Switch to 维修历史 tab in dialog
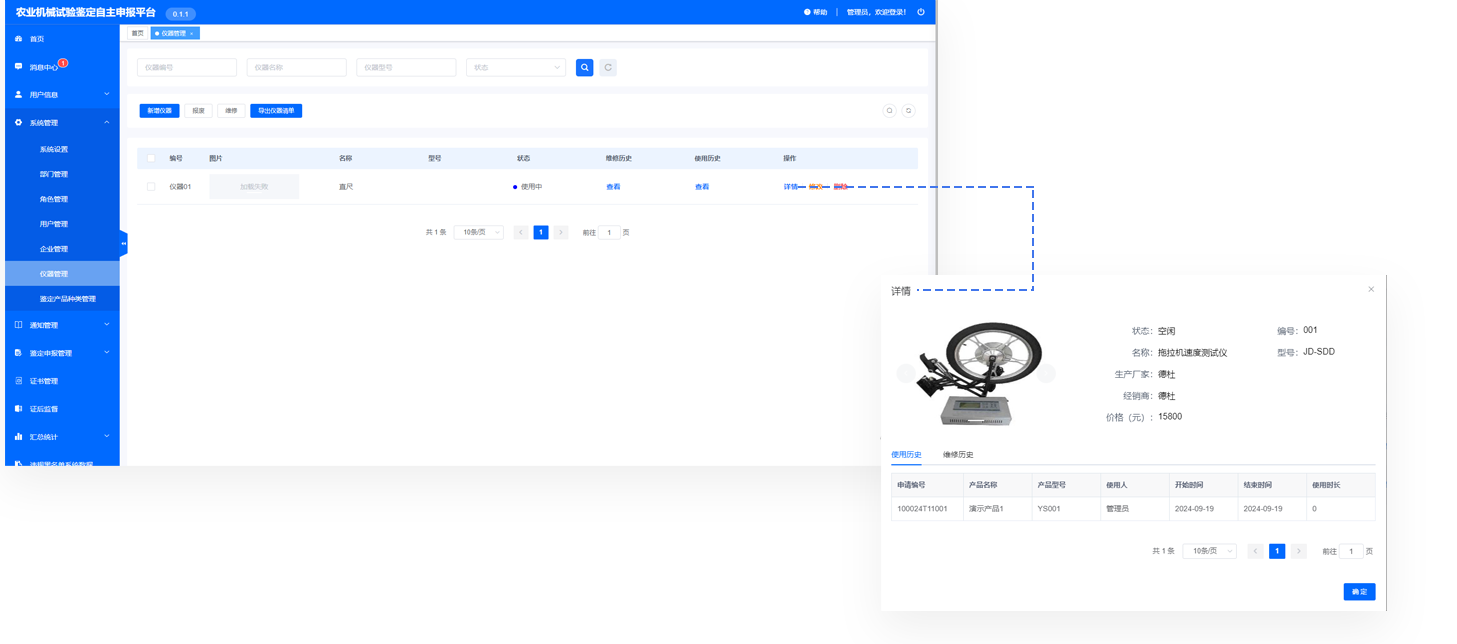The width and height of the screenshot is (1457, 644). 958,455
